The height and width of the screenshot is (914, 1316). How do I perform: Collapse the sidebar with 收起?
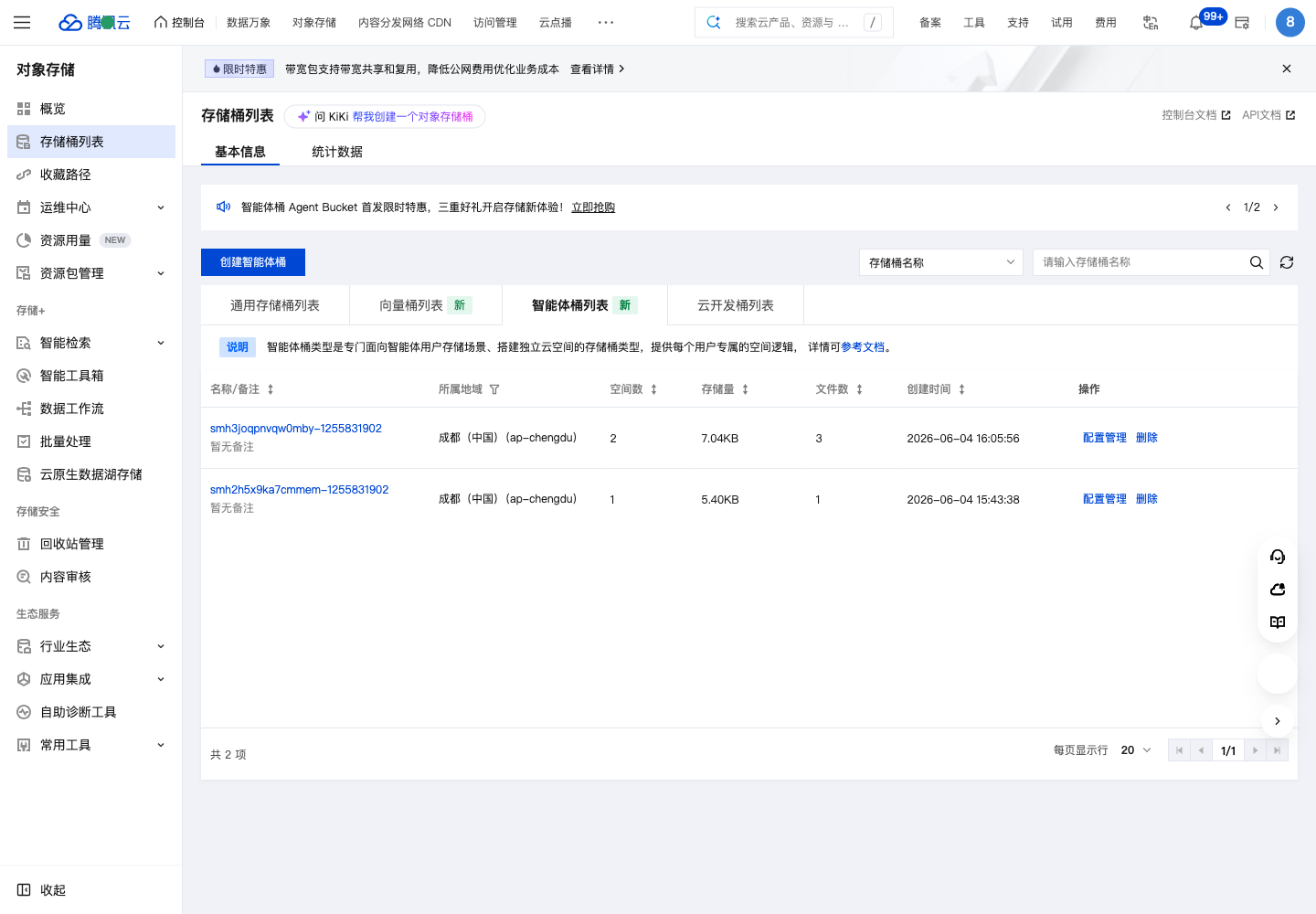(42, 890)
